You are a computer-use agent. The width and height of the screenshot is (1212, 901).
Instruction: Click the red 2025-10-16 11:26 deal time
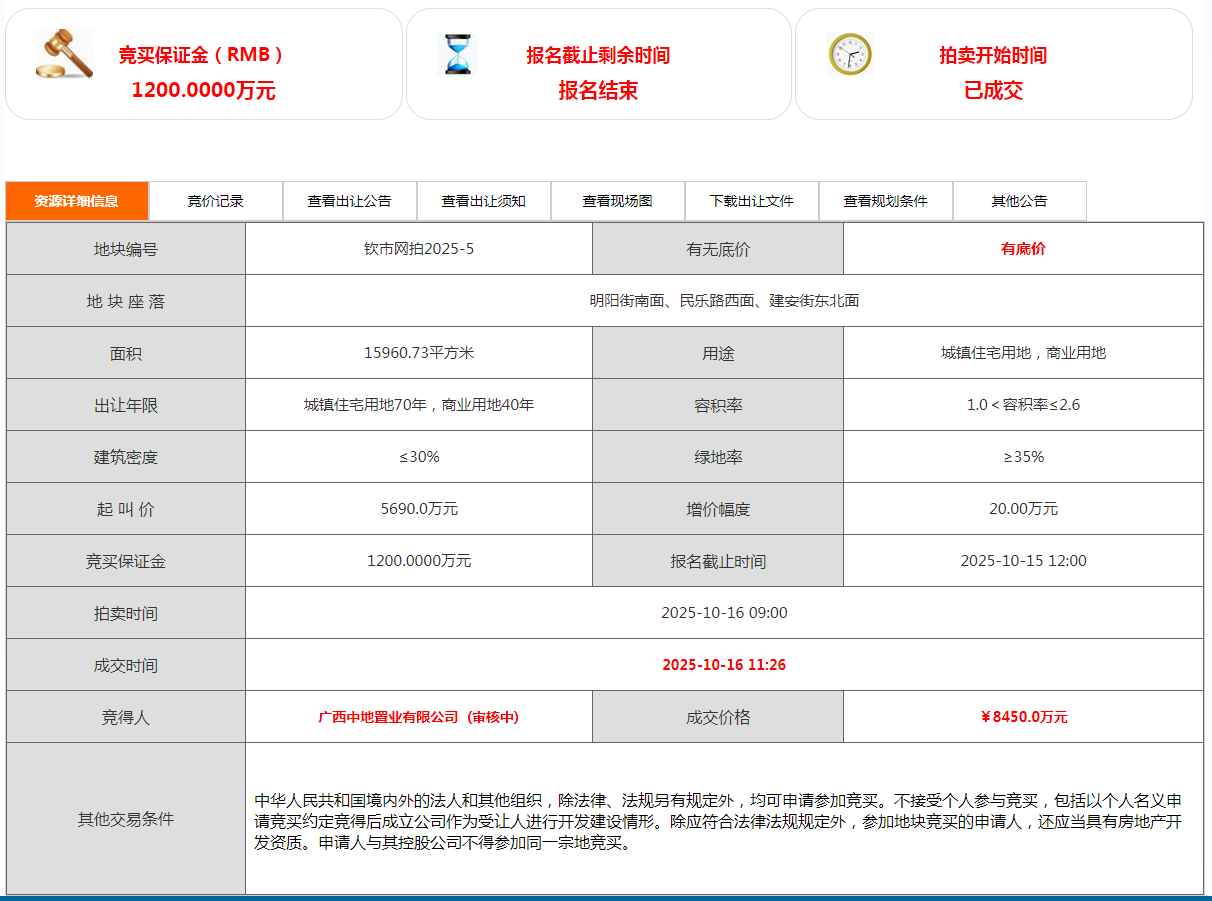[724, 665]
